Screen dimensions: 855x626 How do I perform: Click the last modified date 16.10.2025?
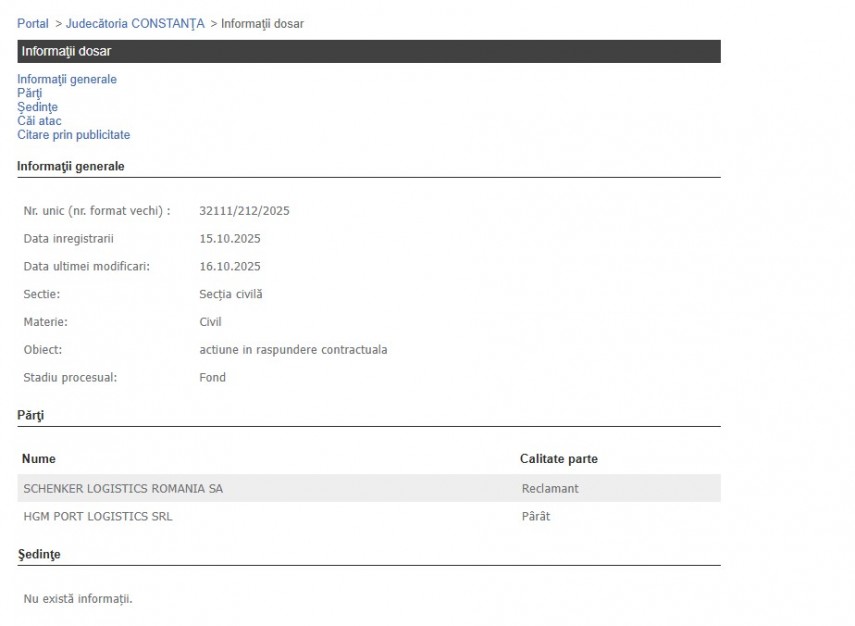pyautogui.click(x=230, y=267)
